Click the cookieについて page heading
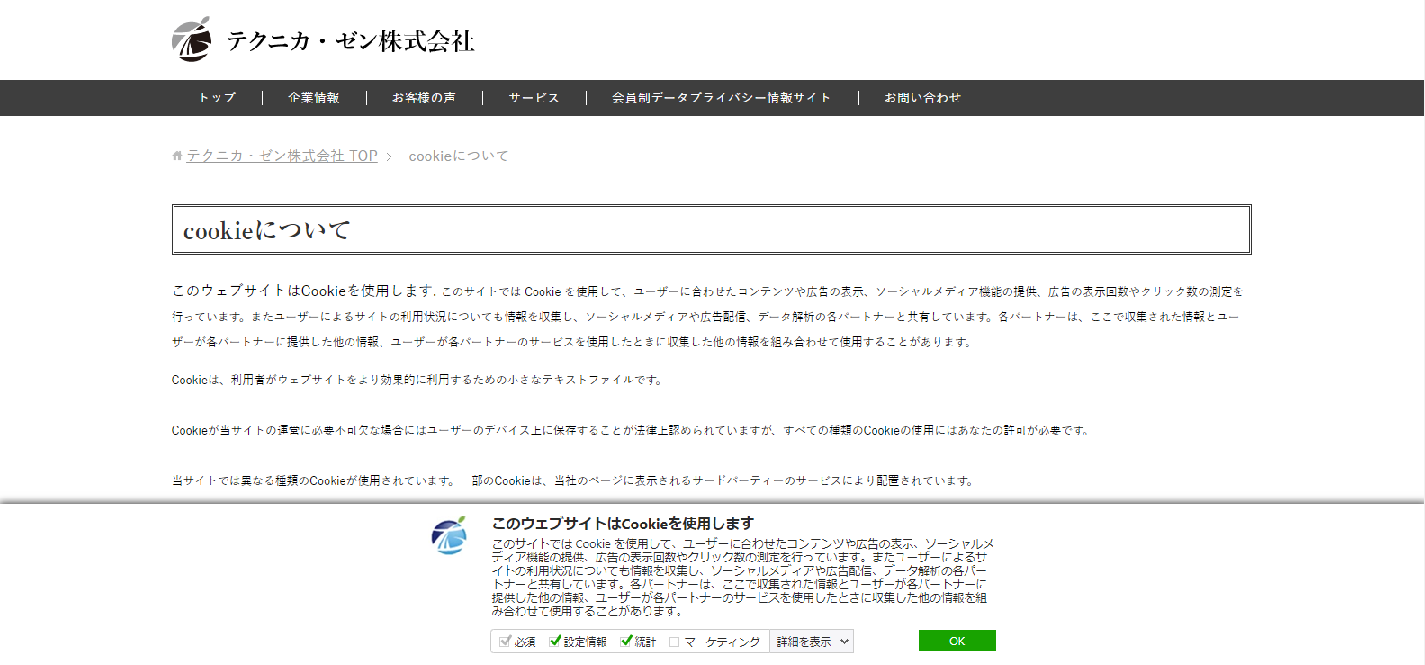 [267, 230]
